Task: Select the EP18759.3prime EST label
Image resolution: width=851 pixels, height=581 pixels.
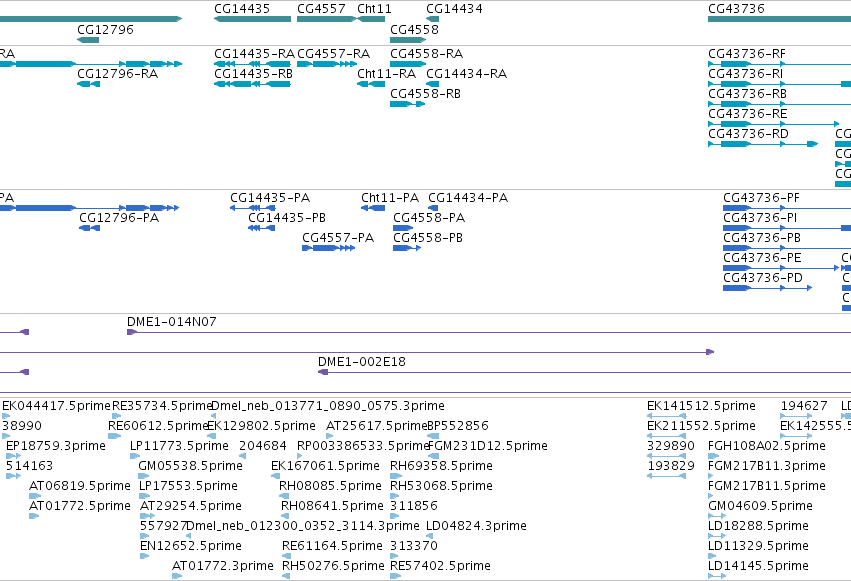Action: pyautogui.click(x=56, y=446)
